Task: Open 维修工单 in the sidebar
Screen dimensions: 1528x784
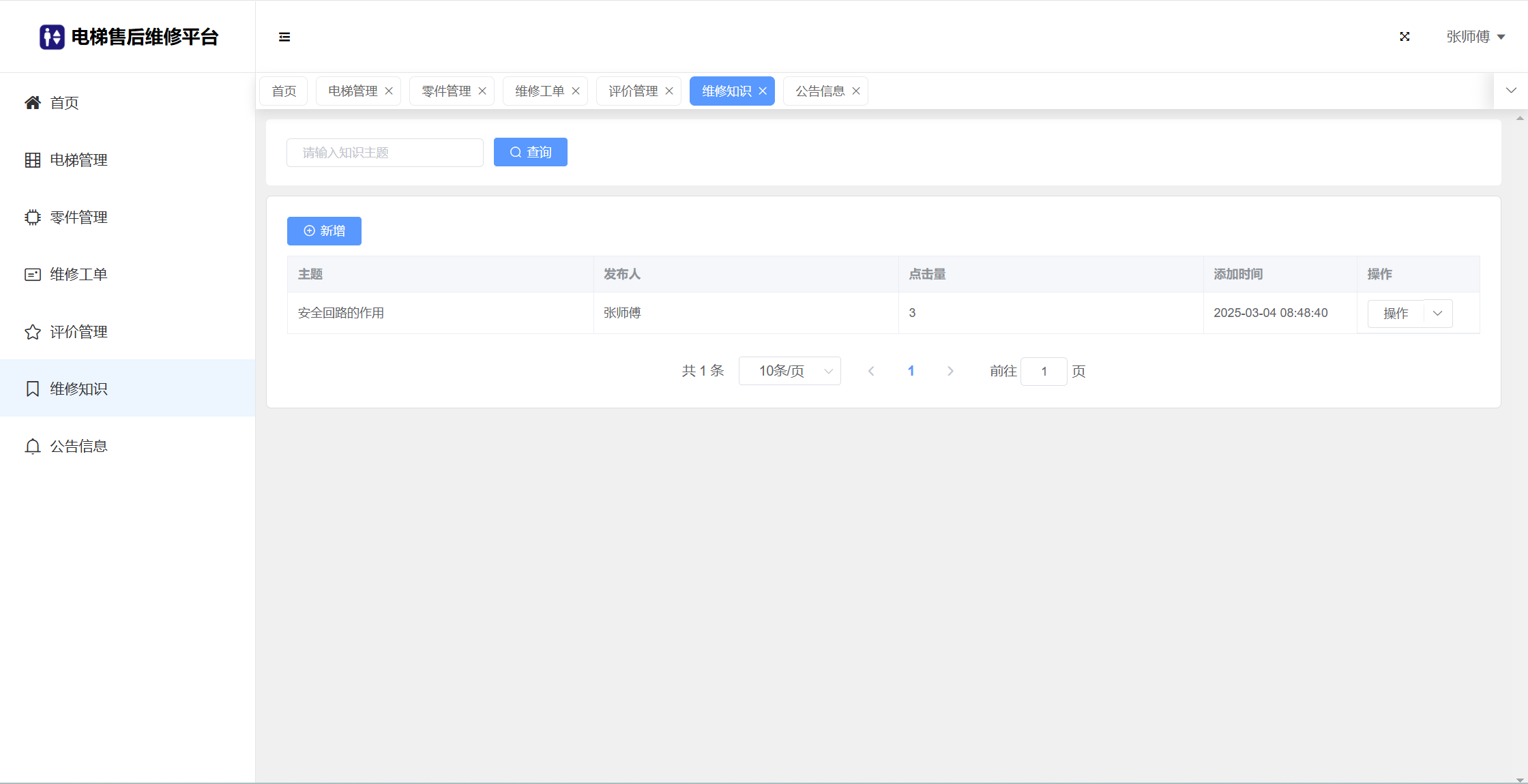Action: tap(78, 275)
